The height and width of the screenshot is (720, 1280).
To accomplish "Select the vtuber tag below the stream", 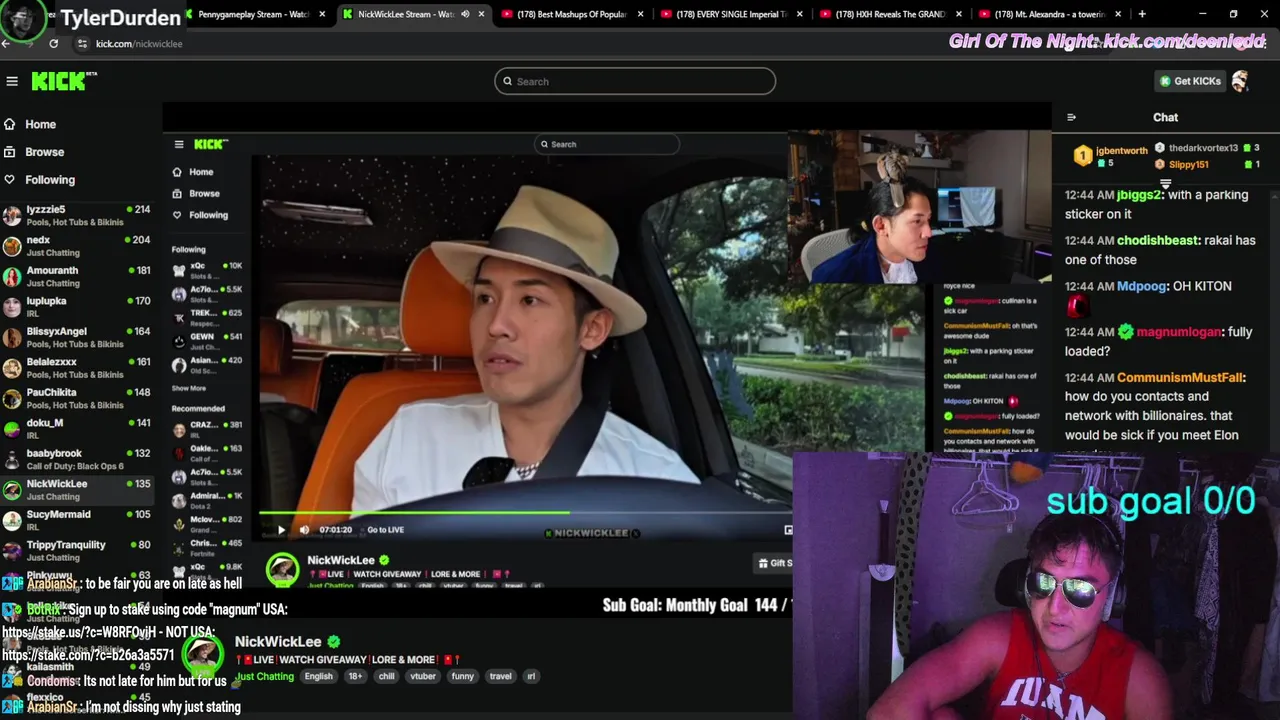I will pyautogui.click(x=423, y=677).
